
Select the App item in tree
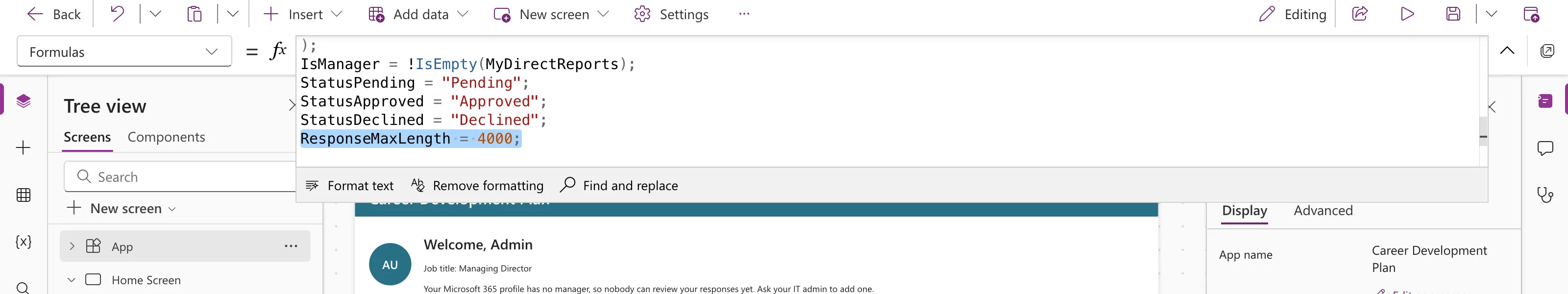click(x=185, y=246)
